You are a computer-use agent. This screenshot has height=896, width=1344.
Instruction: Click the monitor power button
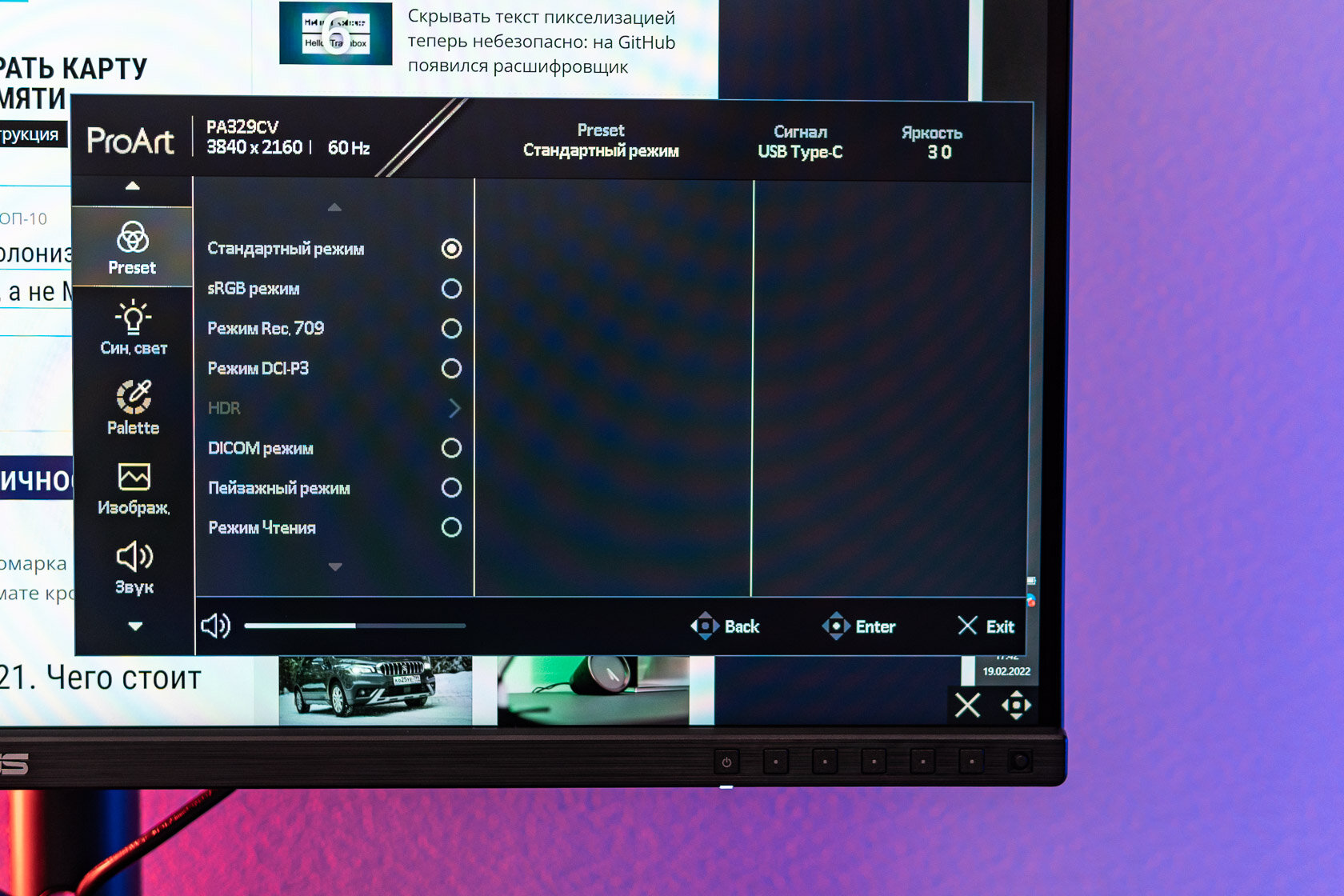click(726, 762)
